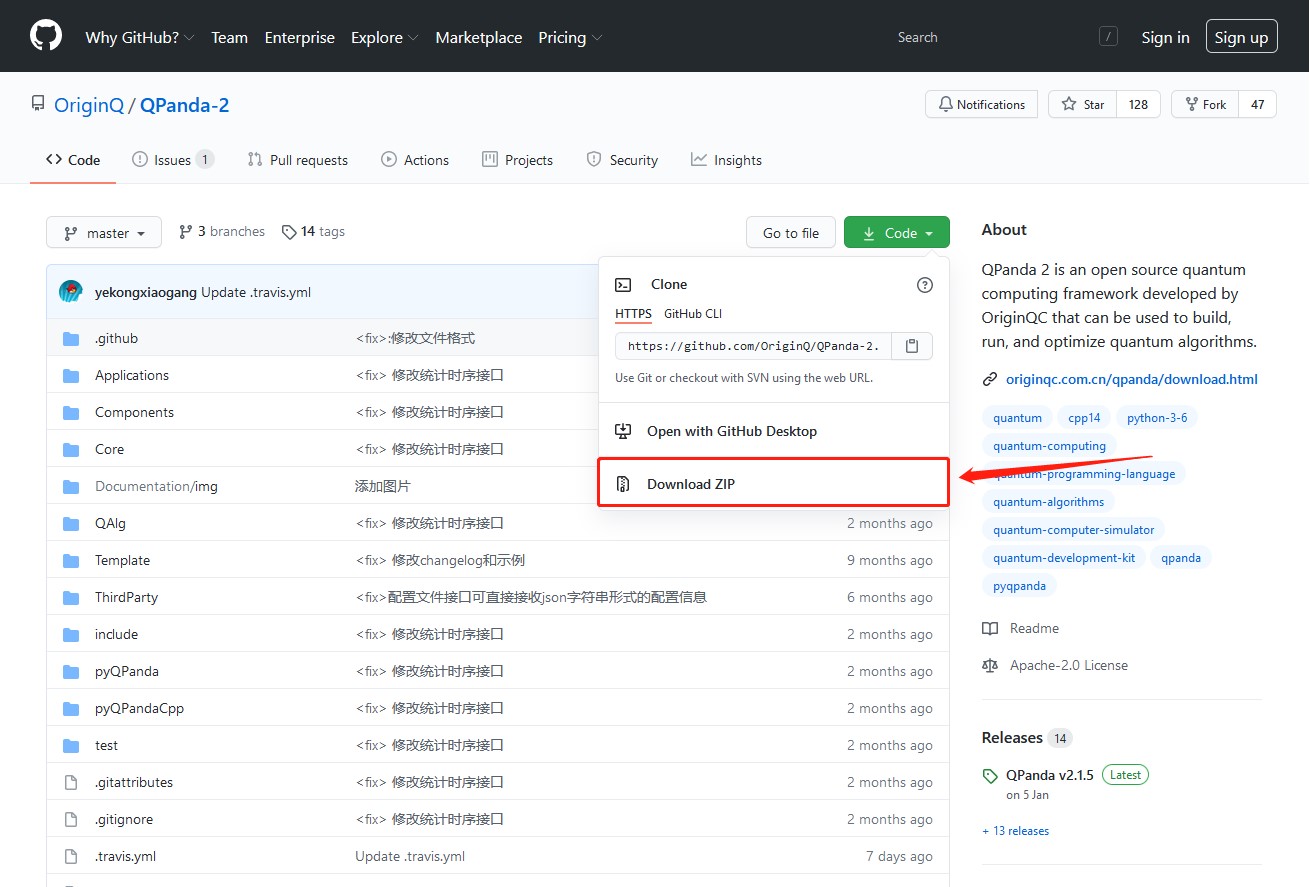
Task: Click the Star button
Action: [1082, 104]
